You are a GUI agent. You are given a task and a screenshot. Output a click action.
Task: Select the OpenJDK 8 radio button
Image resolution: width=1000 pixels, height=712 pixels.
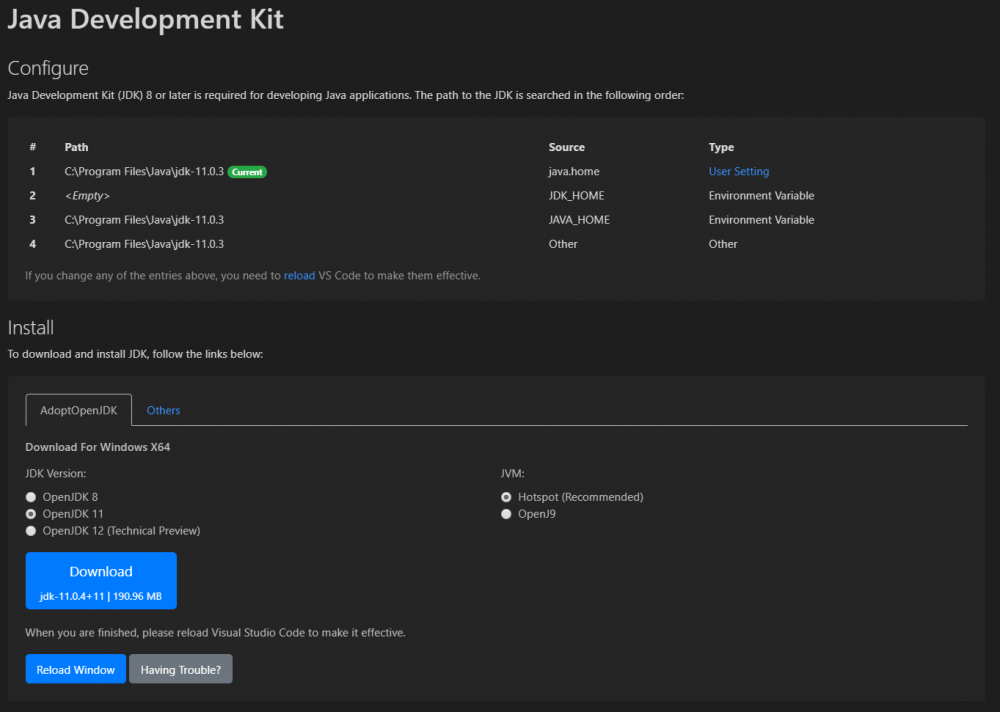click(x=31, y=497)
